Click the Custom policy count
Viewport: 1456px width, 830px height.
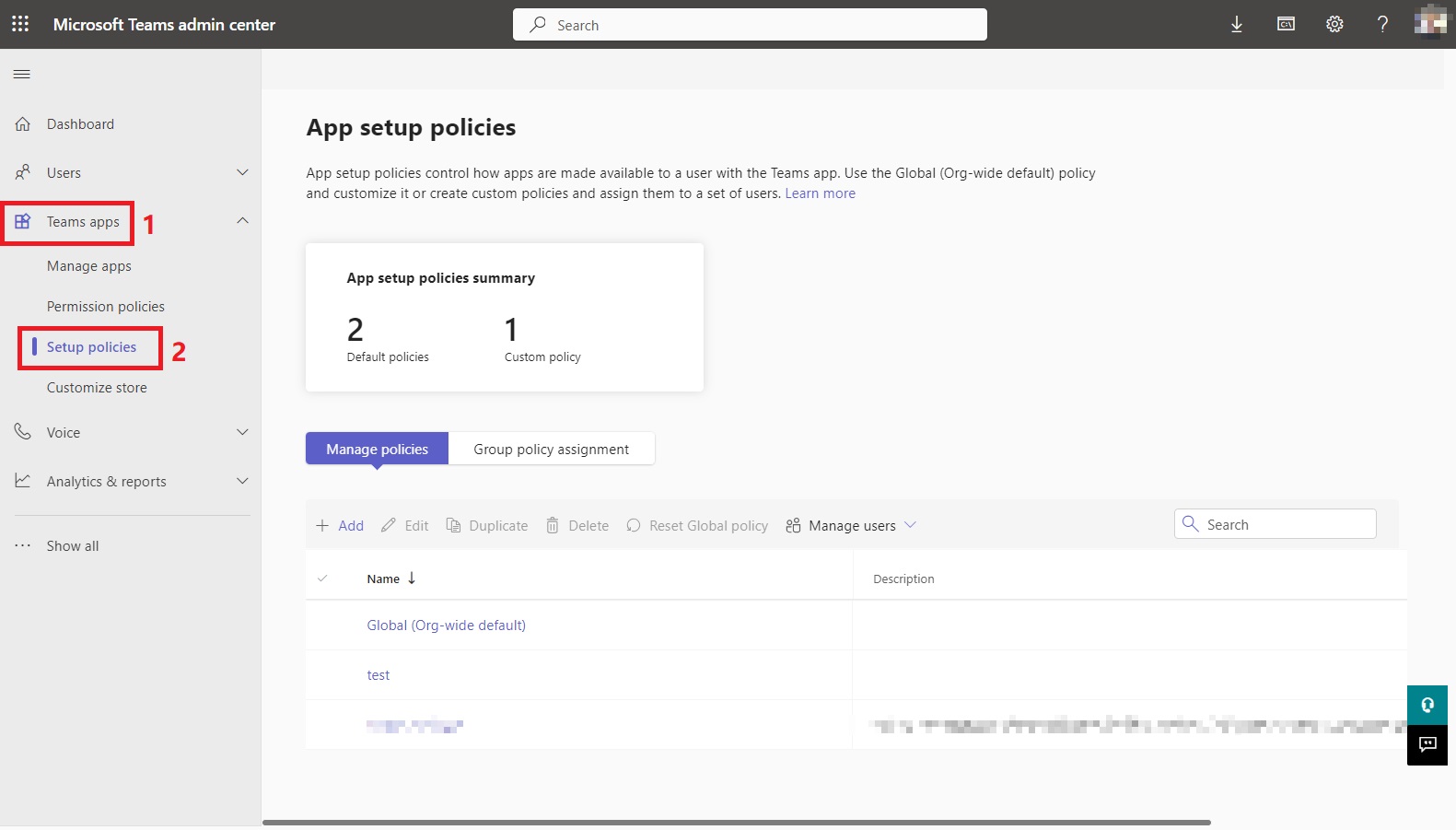(x=511, y=329)
